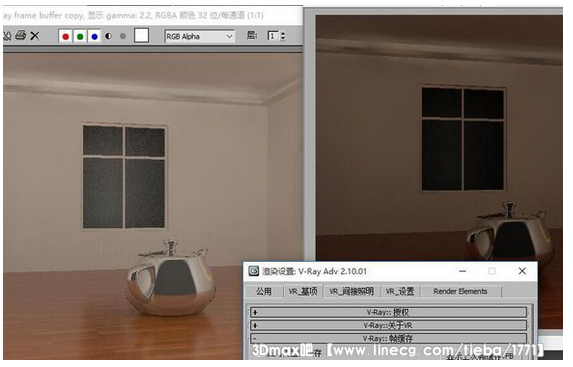573x367 pixels.
Task: Switch to the VR_间接照明 tab
Action: click(352, 291)
